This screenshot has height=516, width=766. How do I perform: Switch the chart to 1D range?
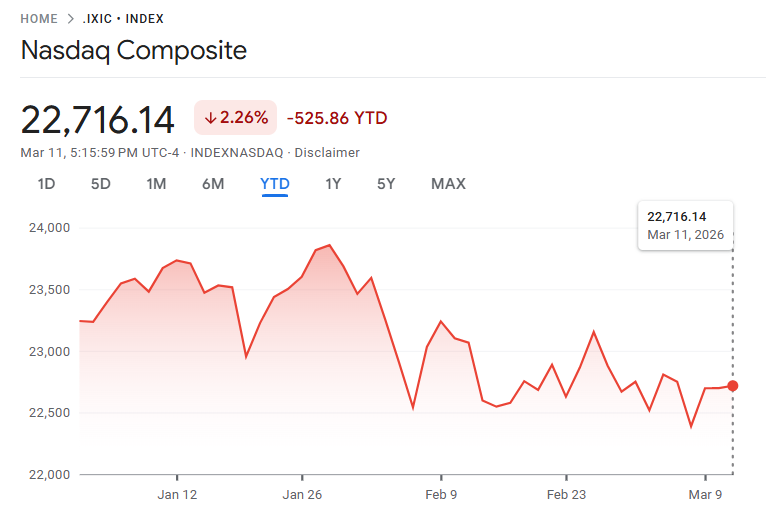click(46, 184)
